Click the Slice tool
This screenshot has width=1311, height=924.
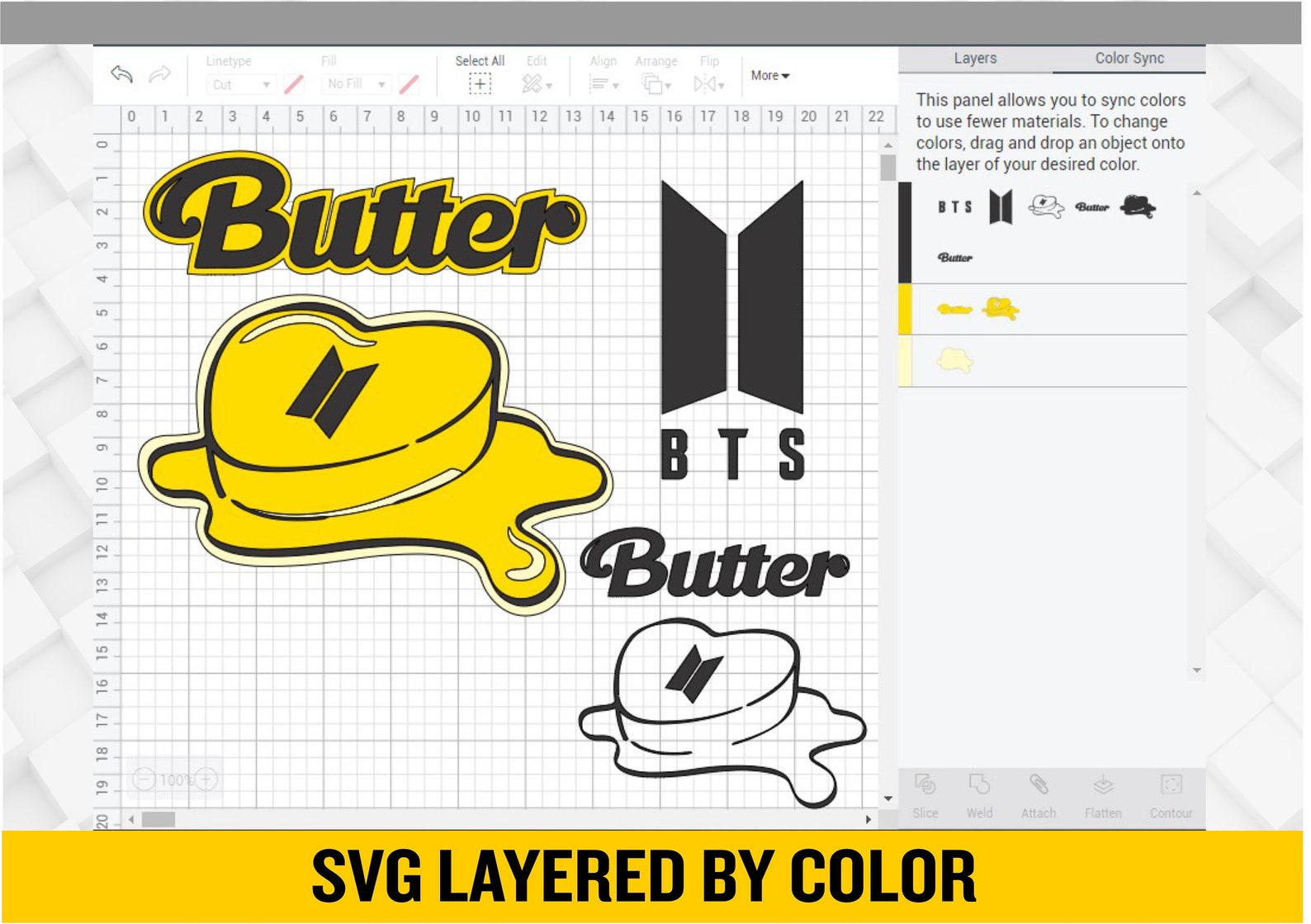click(x=925, y=796)
